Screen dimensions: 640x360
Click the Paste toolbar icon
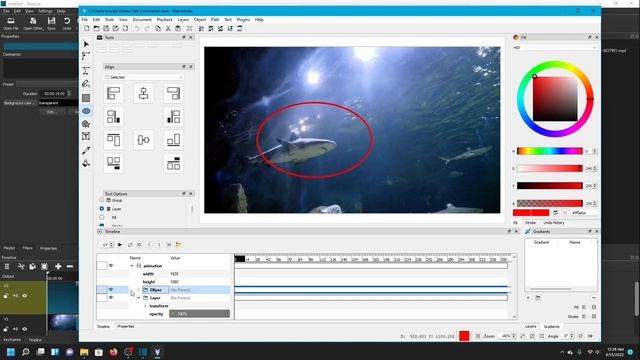[x=178, y=29]
